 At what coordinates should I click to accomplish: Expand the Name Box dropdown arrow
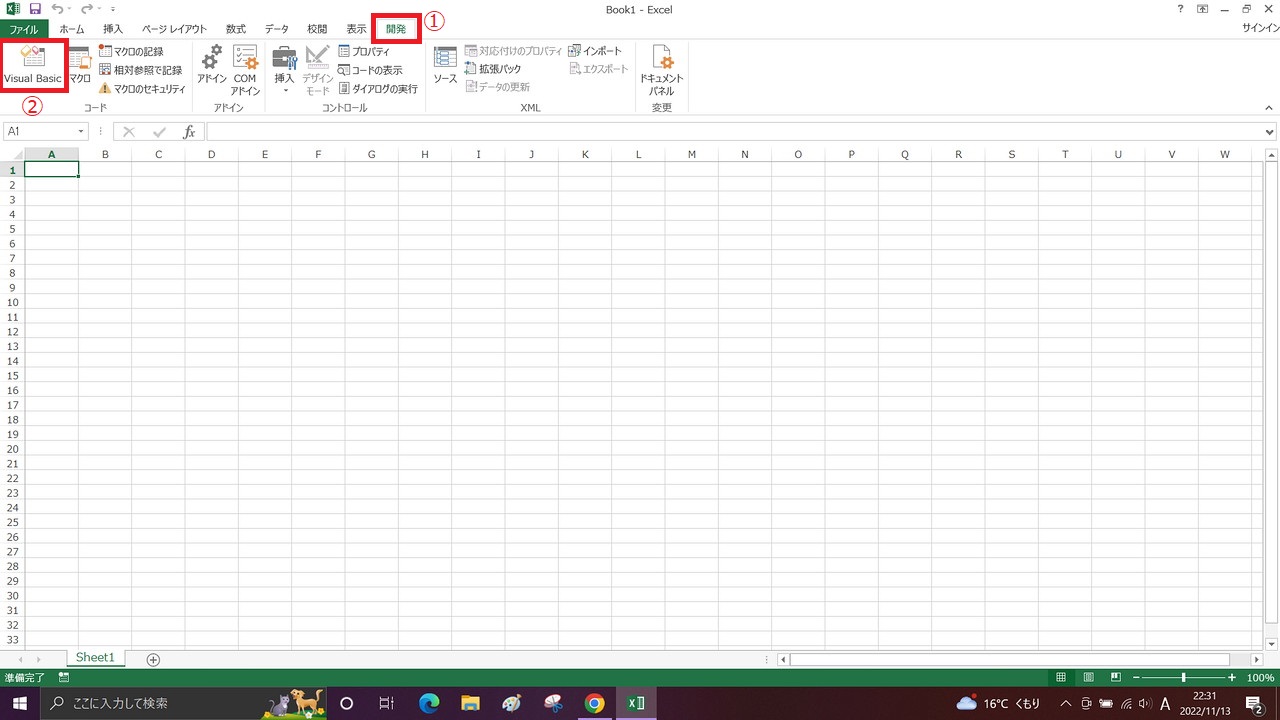pyautogui.click(x=81, y=132)
